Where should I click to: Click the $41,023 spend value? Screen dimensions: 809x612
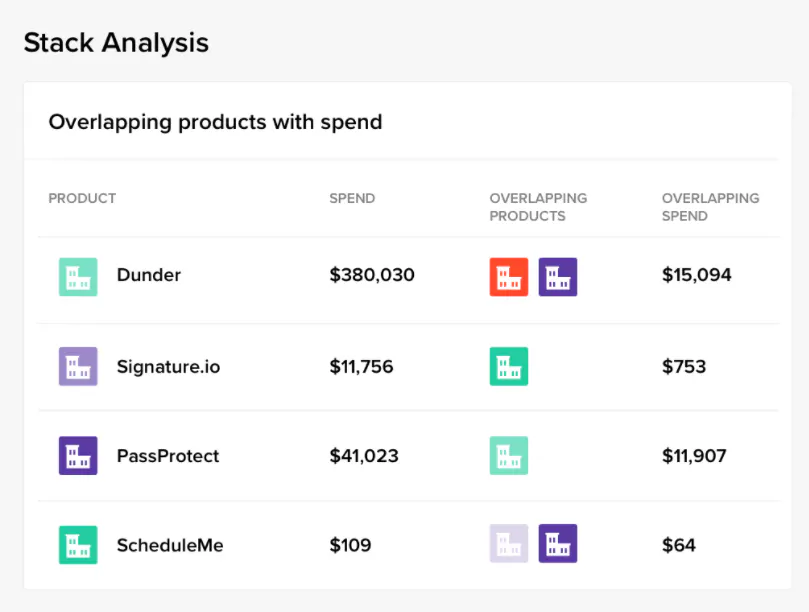click(364, 456)
